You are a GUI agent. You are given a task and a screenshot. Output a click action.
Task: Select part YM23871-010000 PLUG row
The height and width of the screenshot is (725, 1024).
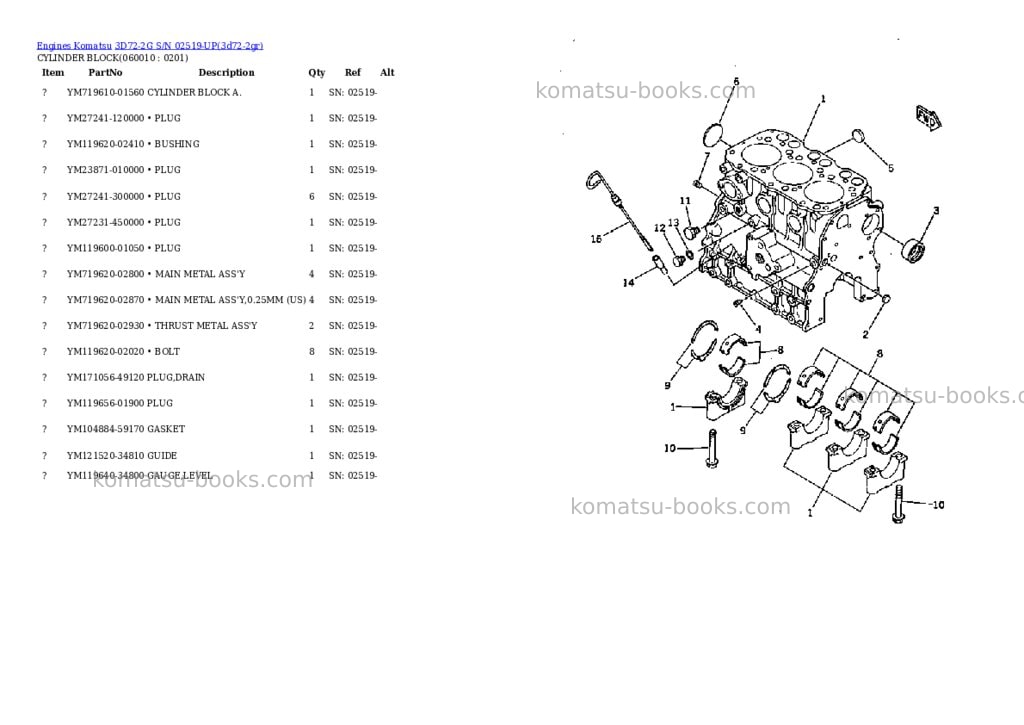tap(210, 170)
